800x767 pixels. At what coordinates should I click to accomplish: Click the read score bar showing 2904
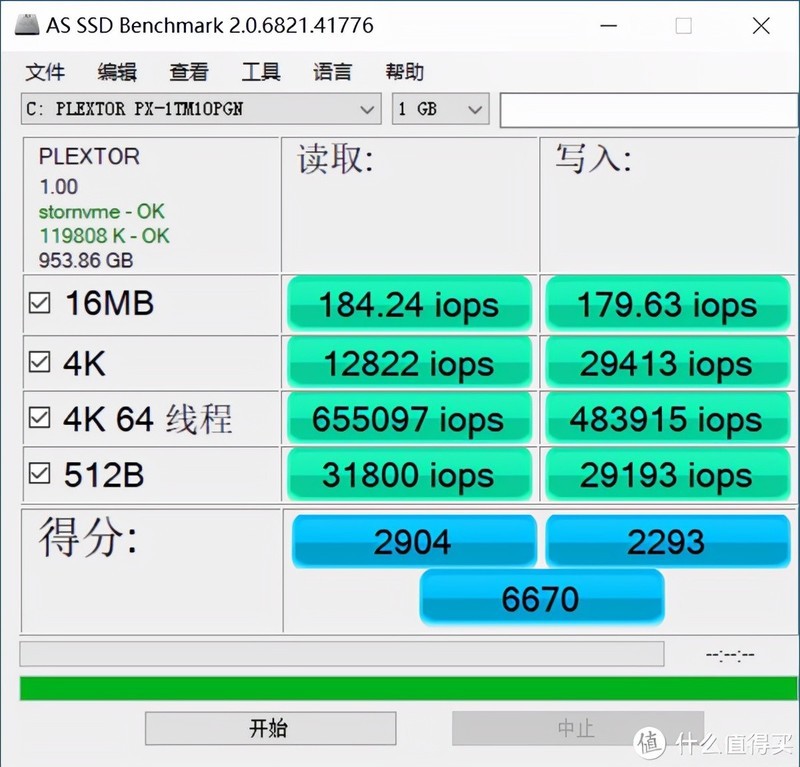[413, 541]
